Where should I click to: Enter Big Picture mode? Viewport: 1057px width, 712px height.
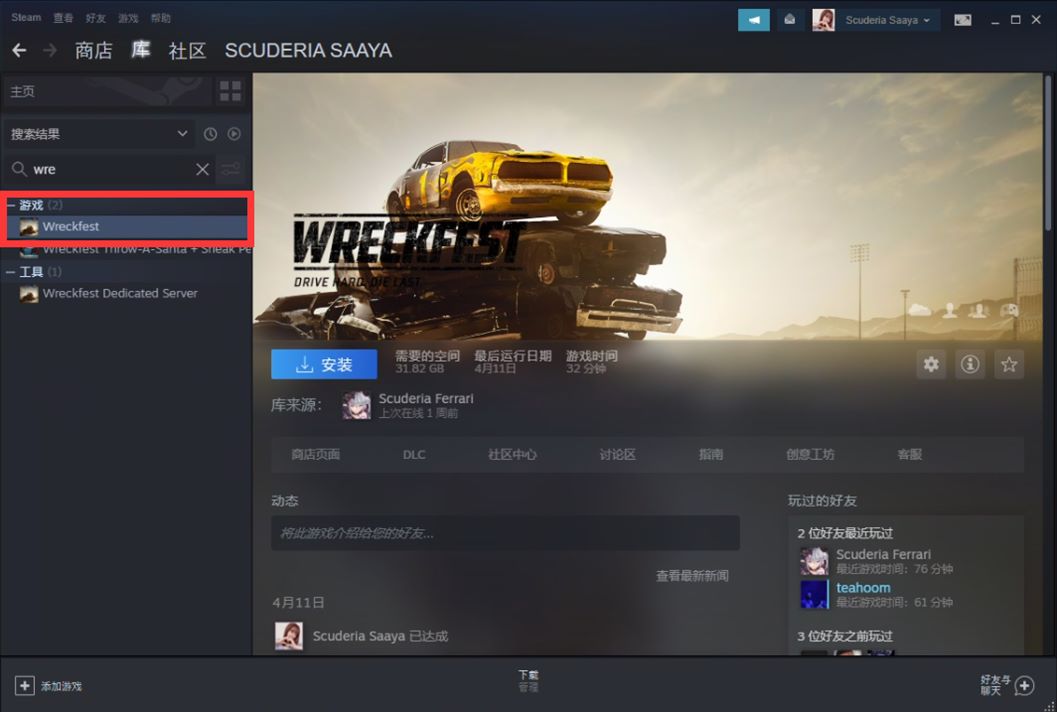[x=963, y=20]
